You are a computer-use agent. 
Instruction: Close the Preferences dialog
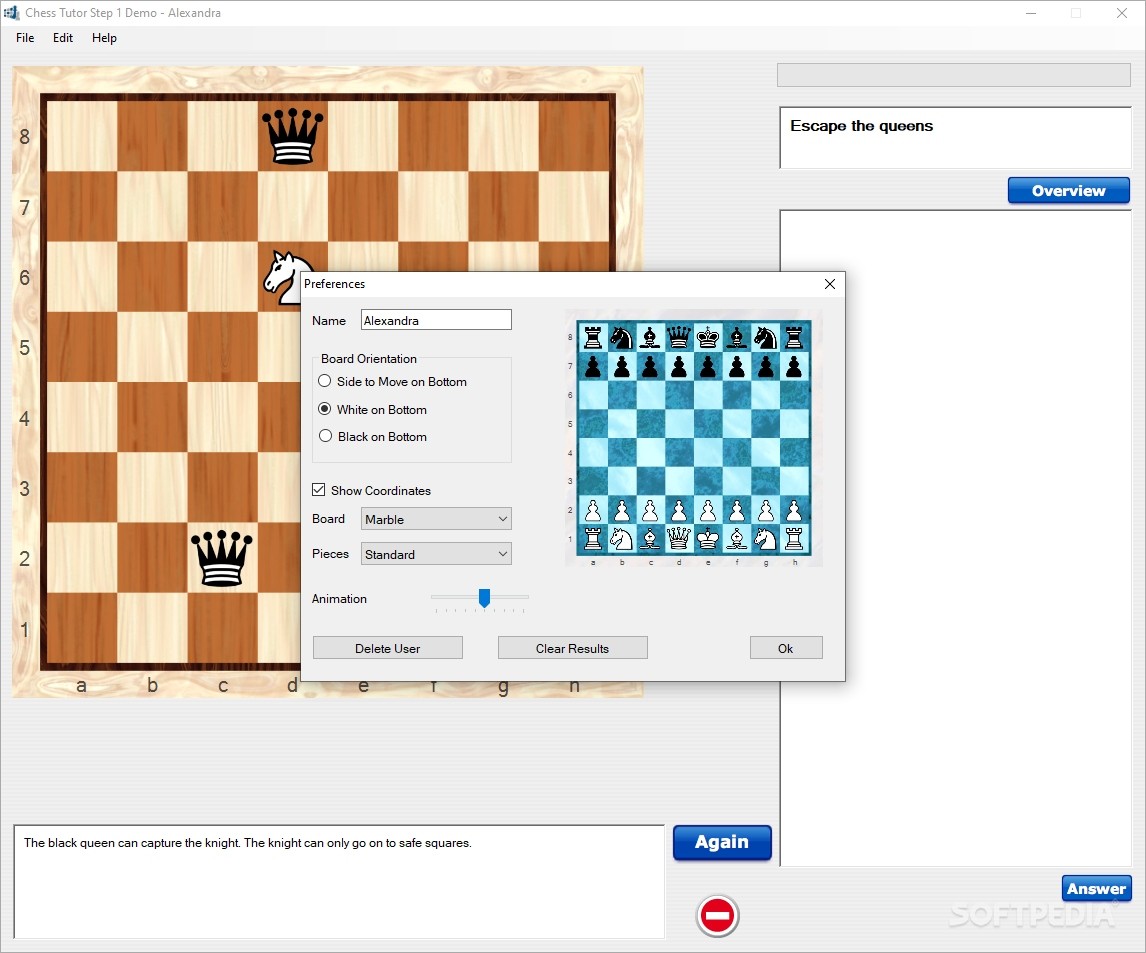pos(830,284)
